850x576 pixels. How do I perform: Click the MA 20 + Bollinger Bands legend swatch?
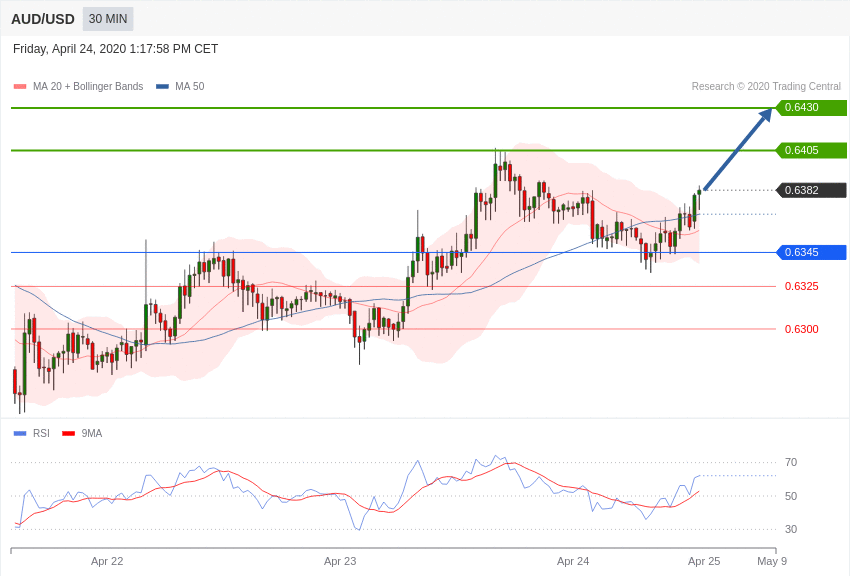20,87
